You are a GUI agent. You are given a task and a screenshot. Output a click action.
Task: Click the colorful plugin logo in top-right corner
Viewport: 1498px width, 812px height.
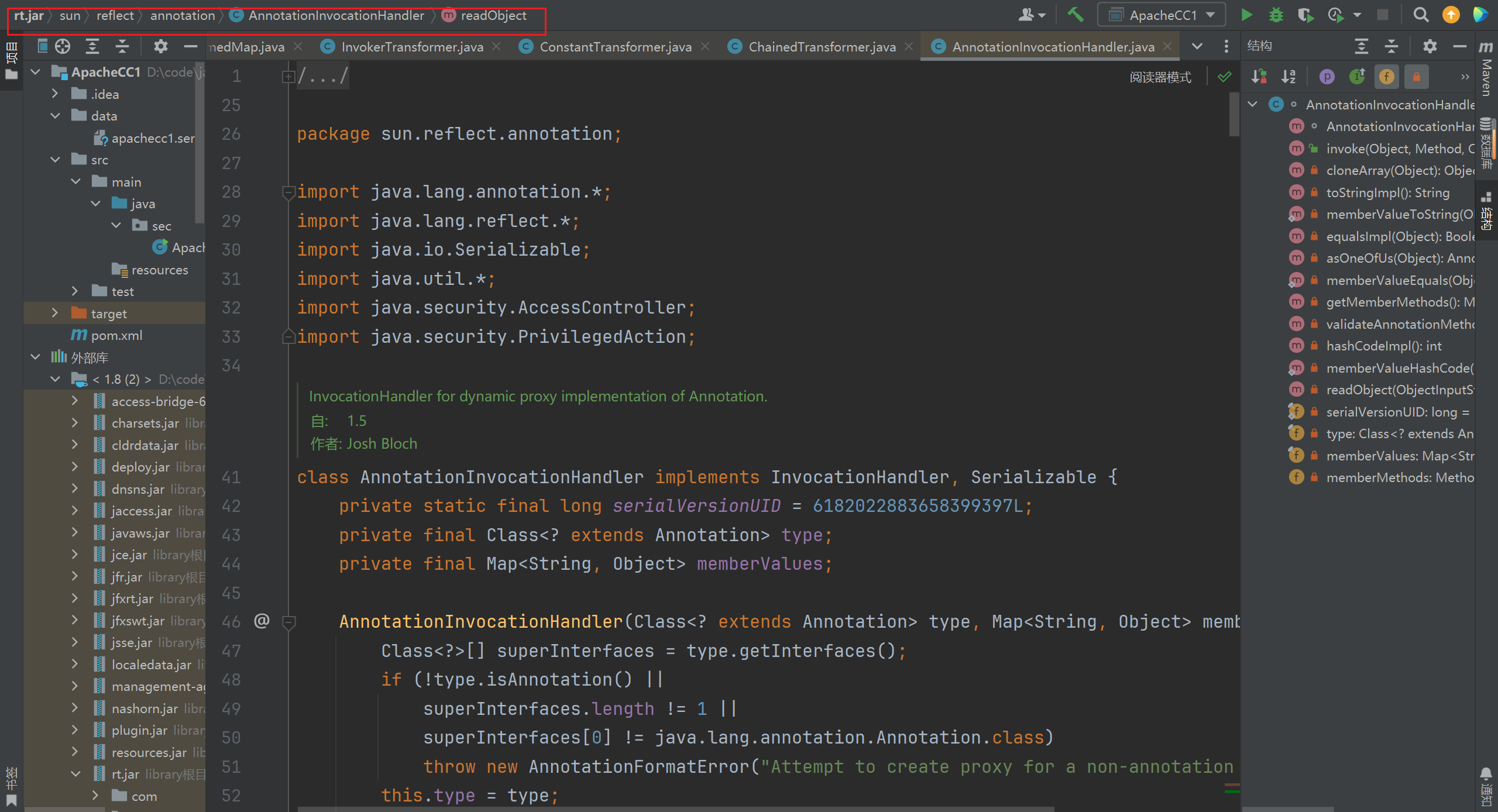(x=1480, y=15)
